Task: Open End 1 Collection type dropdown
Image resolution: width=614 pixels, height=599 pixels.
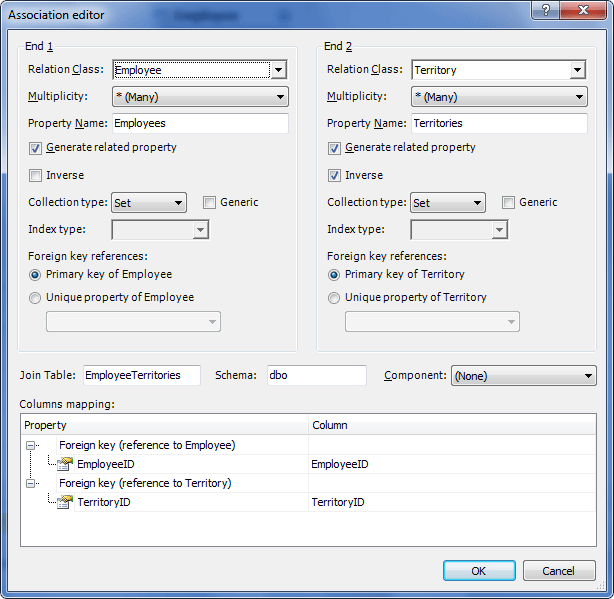Action: (x=149, y=203)
